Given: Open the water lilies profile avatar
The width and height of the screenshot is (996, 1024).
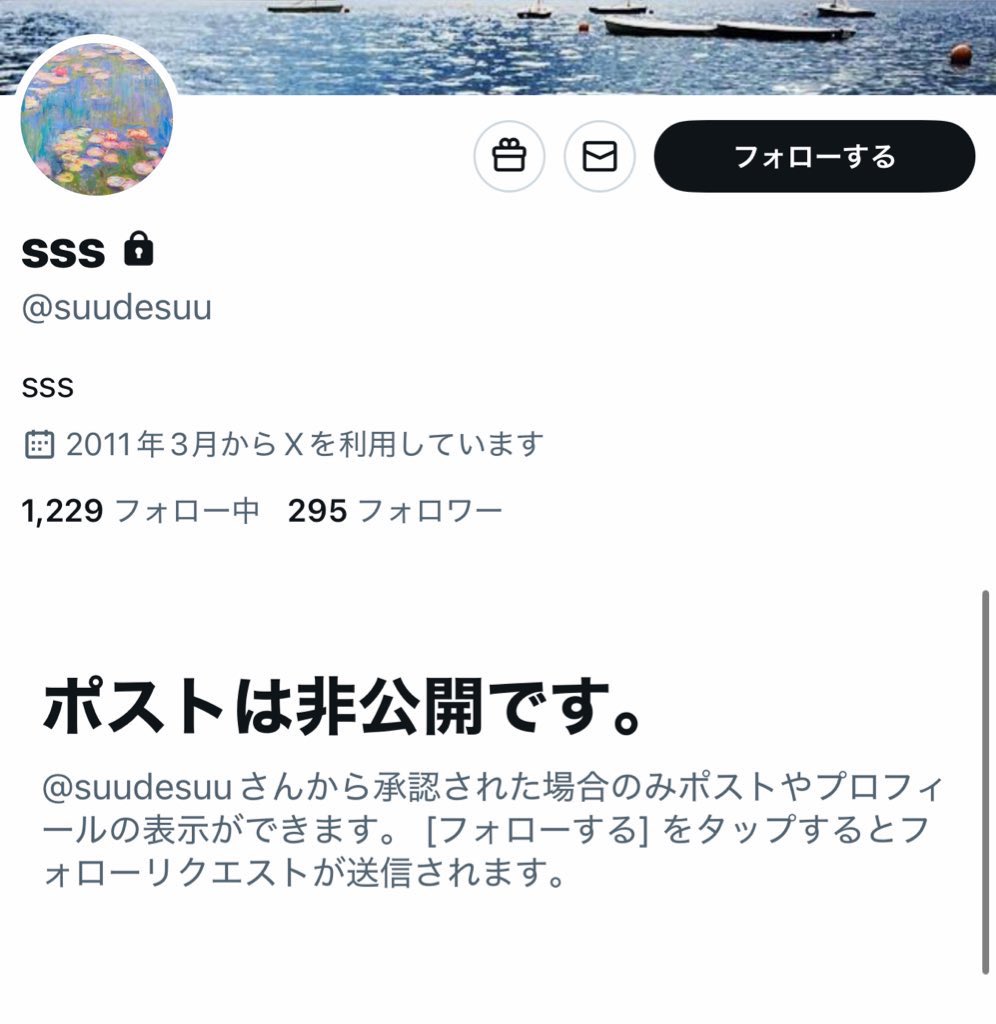Looking at the screenshot, I should pos(97,118).
